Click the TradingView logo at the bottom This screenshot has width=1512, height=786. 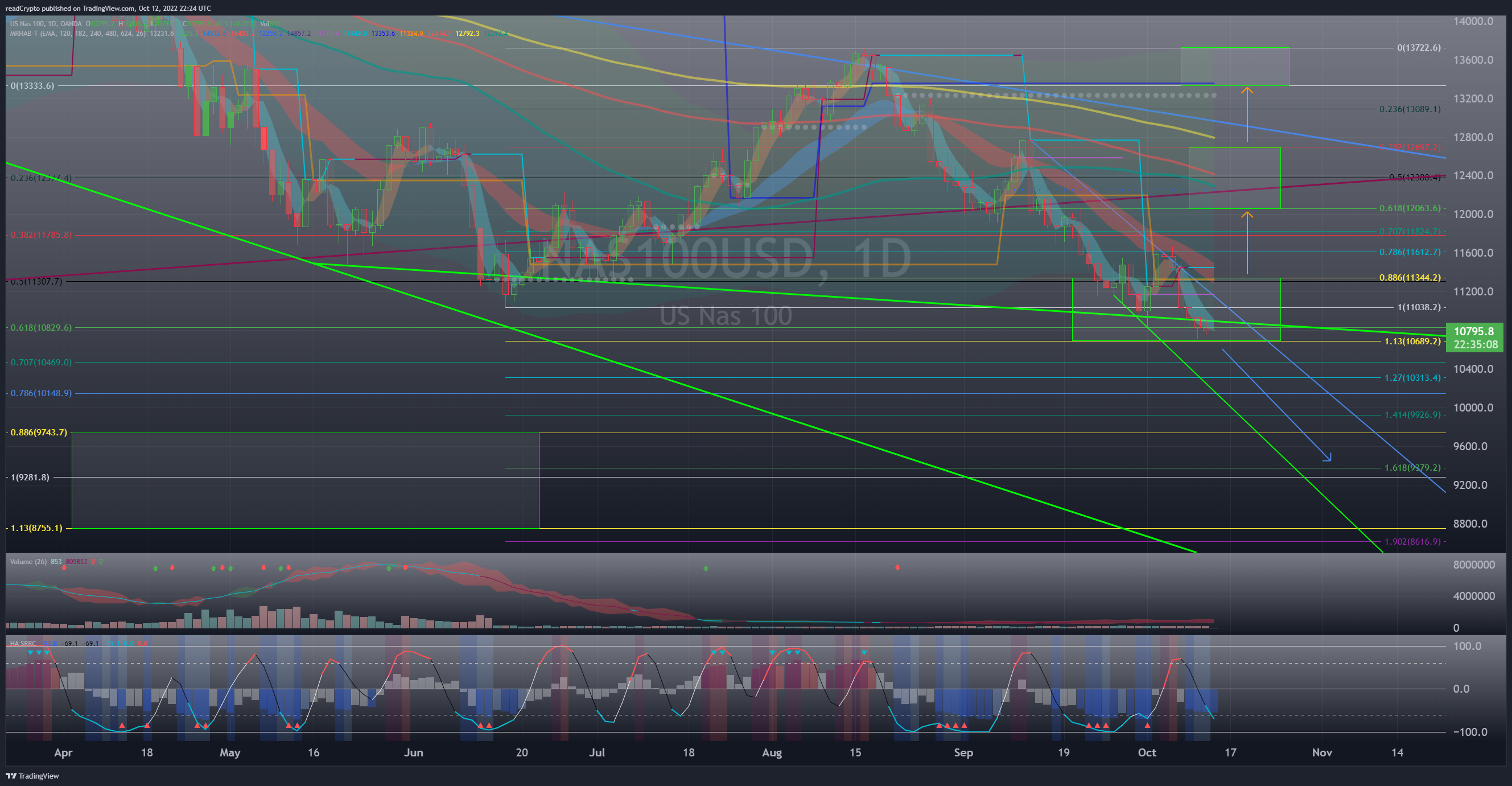(32, 776)
